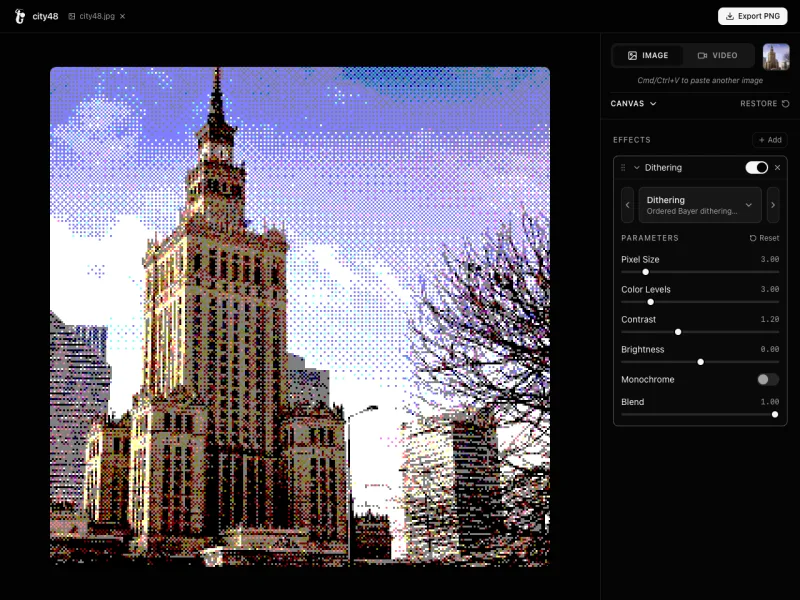This screenshot has height=600, width=800.
Task: Close the city48.jpg file tab
Action: click(122, 16)
